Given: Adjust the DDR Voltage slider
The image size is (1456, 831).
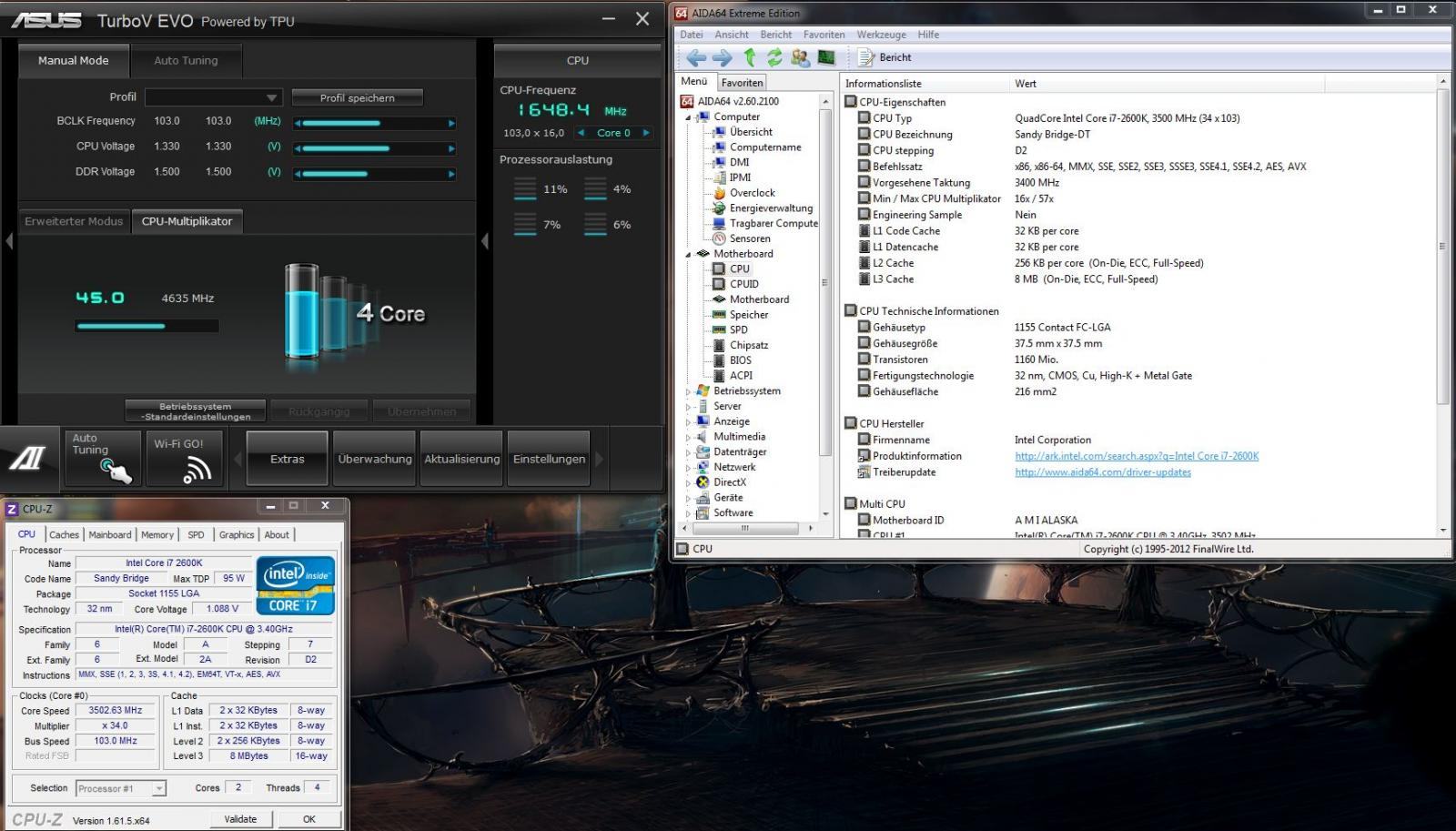Looking at the screenshot, I should tap(374, 174).
